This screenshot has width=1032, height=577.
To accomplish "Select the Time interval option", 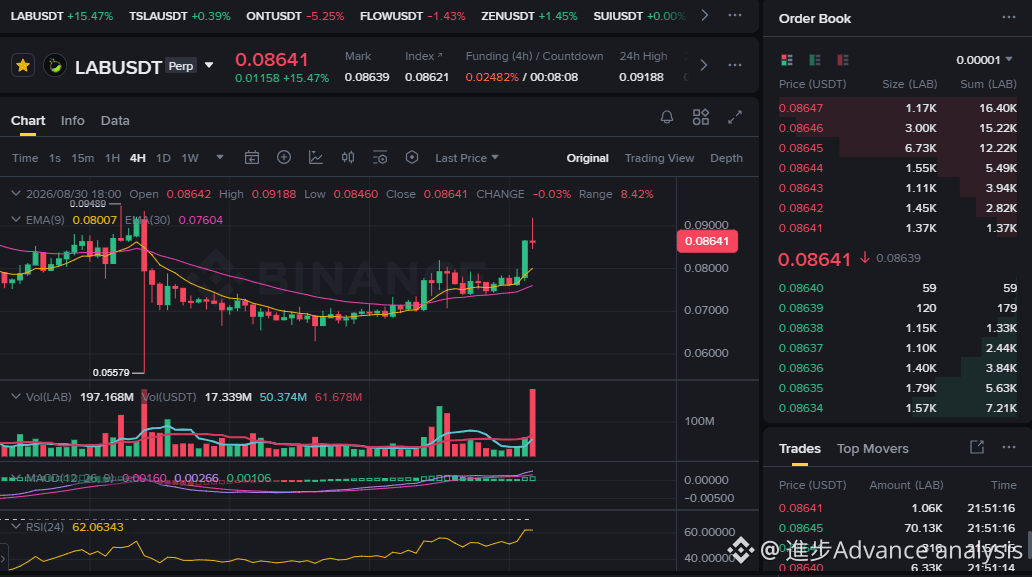I will (x=25, y=158).
